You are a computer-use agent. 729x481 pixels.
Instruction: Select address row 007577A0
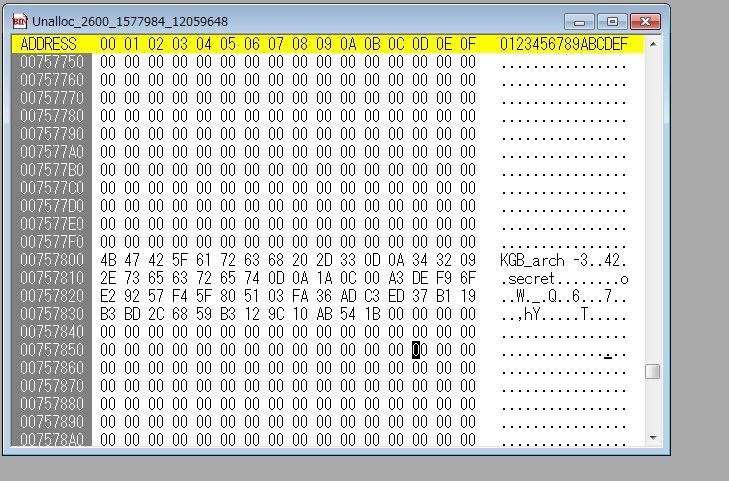(x=52, y=152)
